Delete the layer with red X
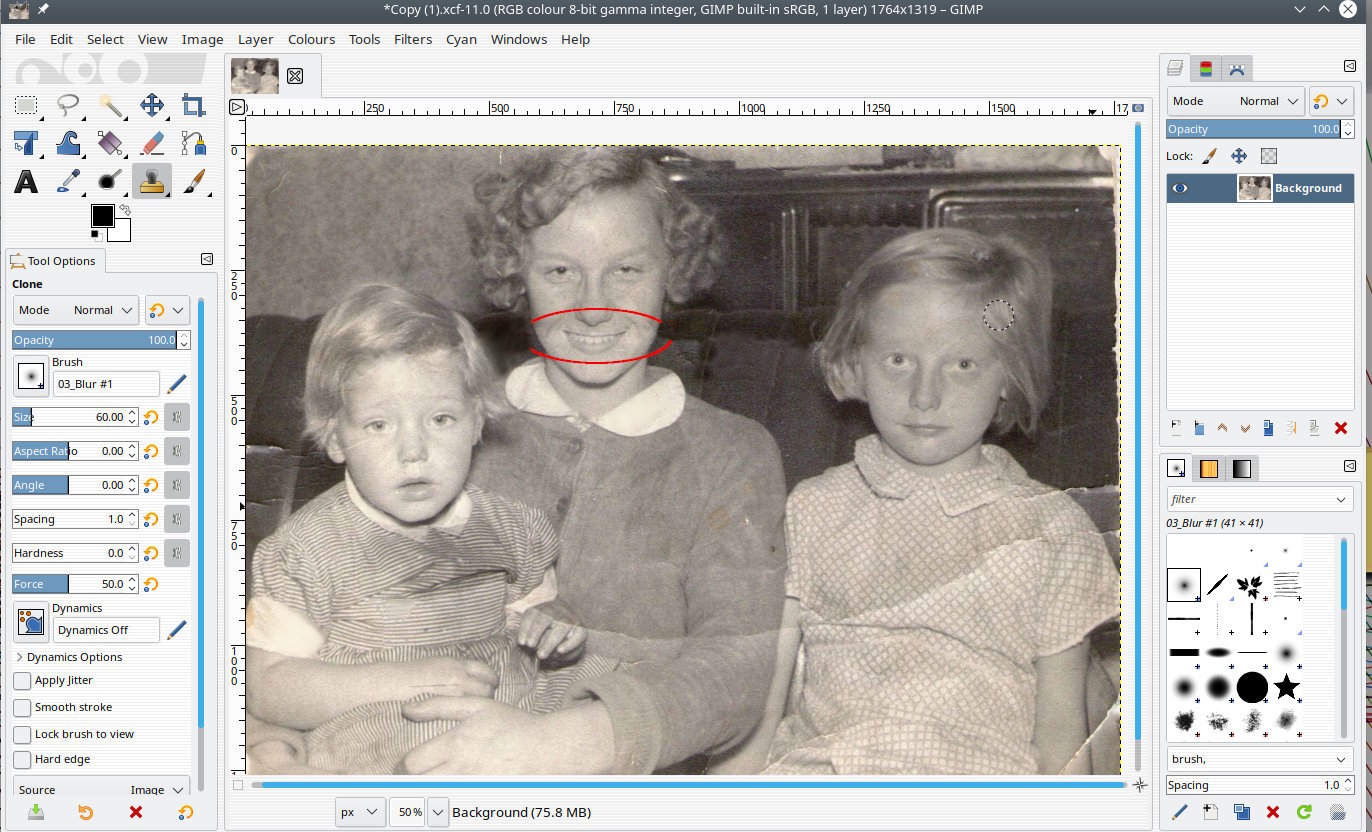Viewport: 1372px width, 832px height. [x=1341, y=428]
